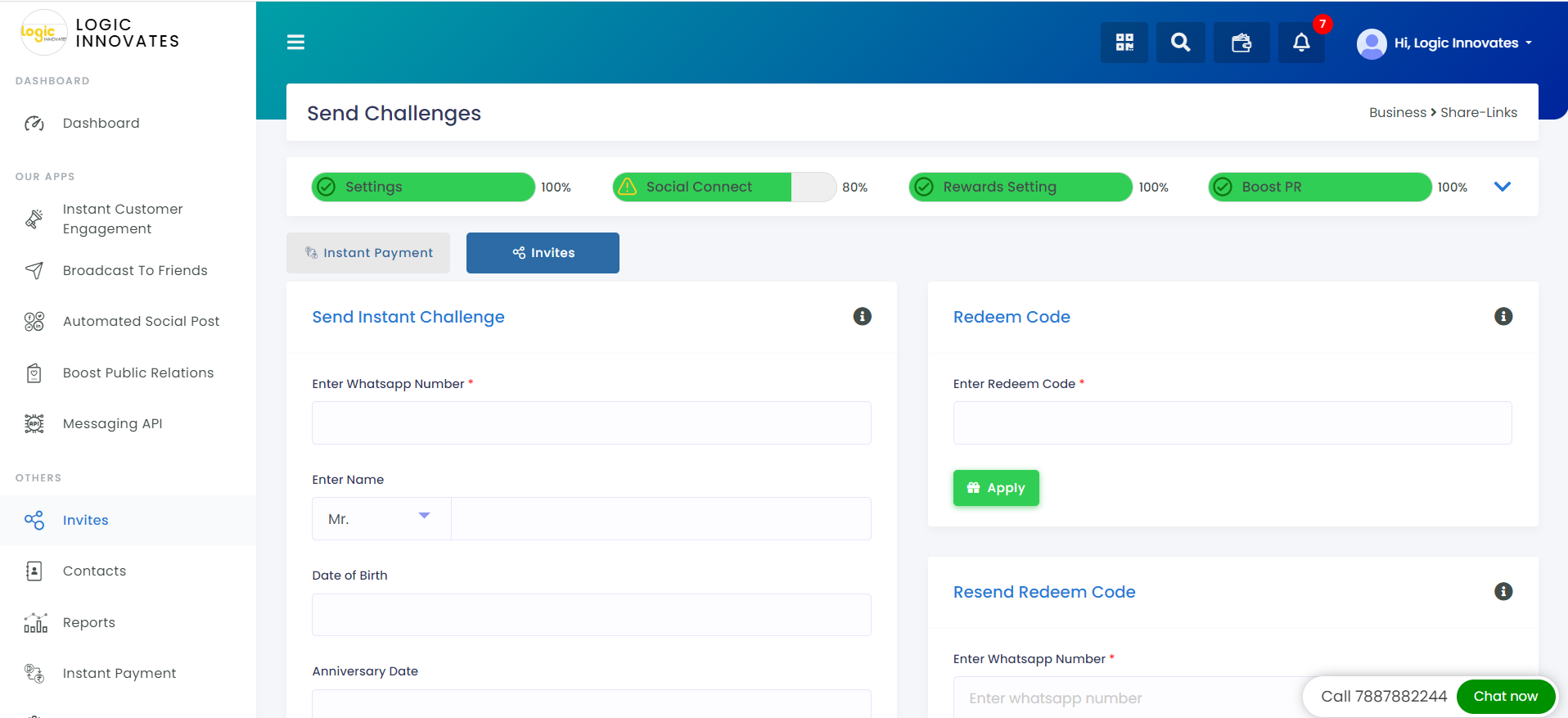Focus the Enter Redeem Code field
1568x718 pixels.
[1232, 423]
